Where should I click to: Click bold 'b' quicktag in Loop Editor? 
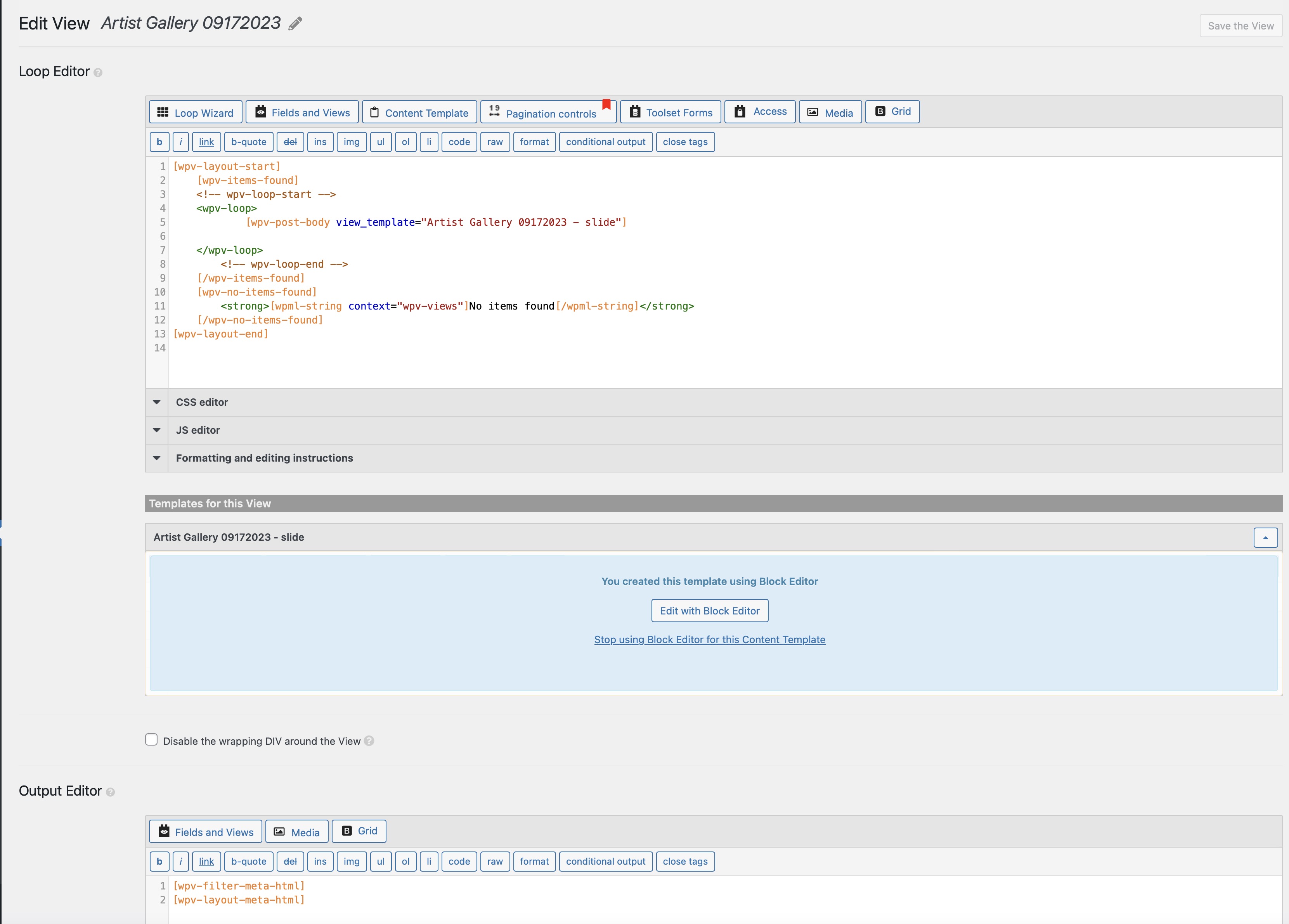pyautogui.click(x=159, y=142)
